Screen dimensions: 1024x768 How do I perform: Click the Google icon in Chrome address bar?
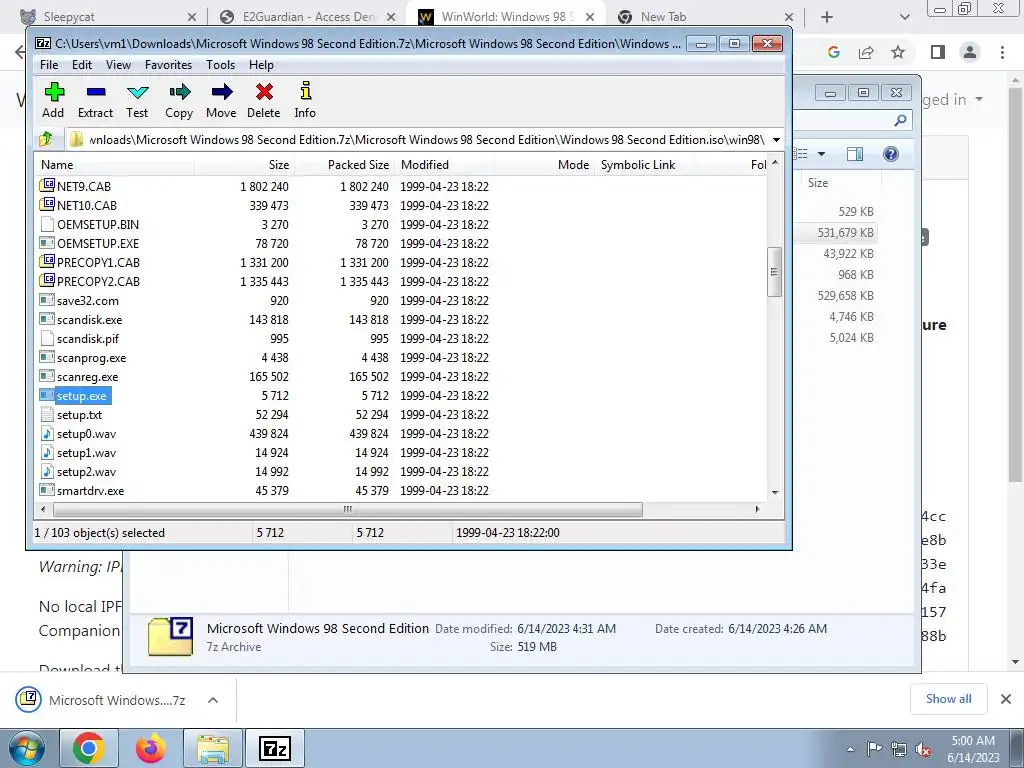(833, 52)
